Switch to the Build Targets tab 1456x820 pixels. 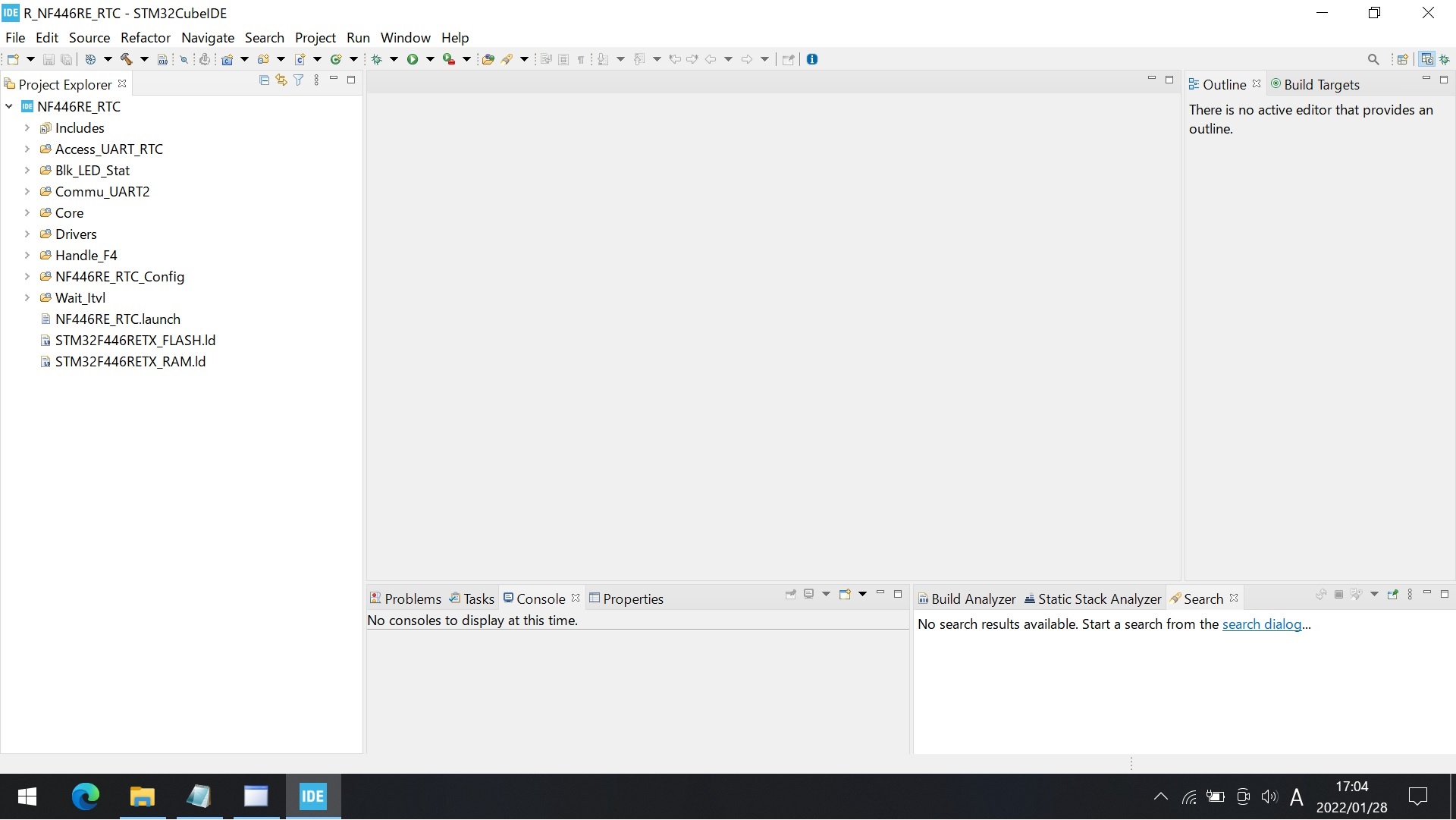(x=1314, y=84)
